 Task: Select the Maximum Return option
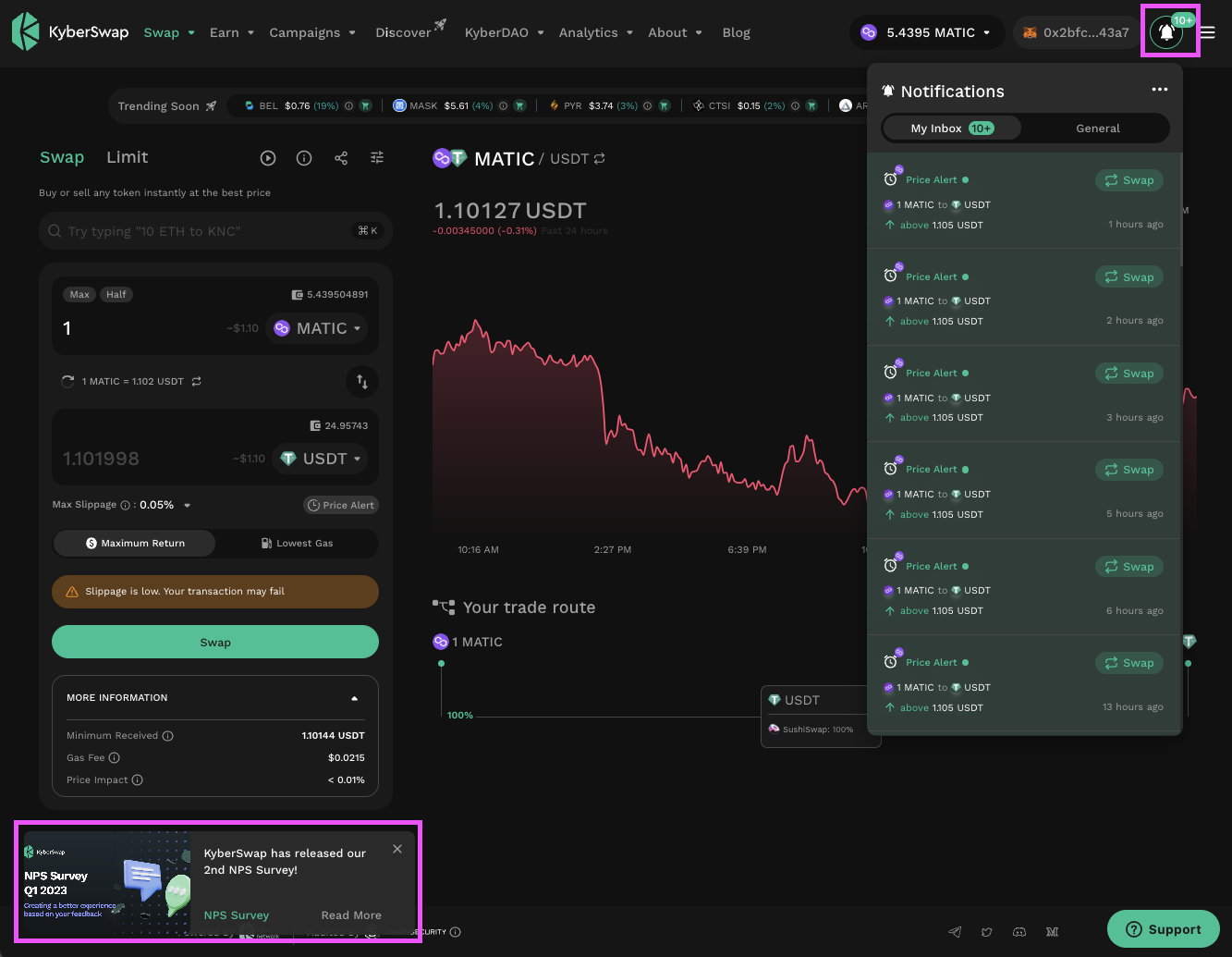pos(135,544)
